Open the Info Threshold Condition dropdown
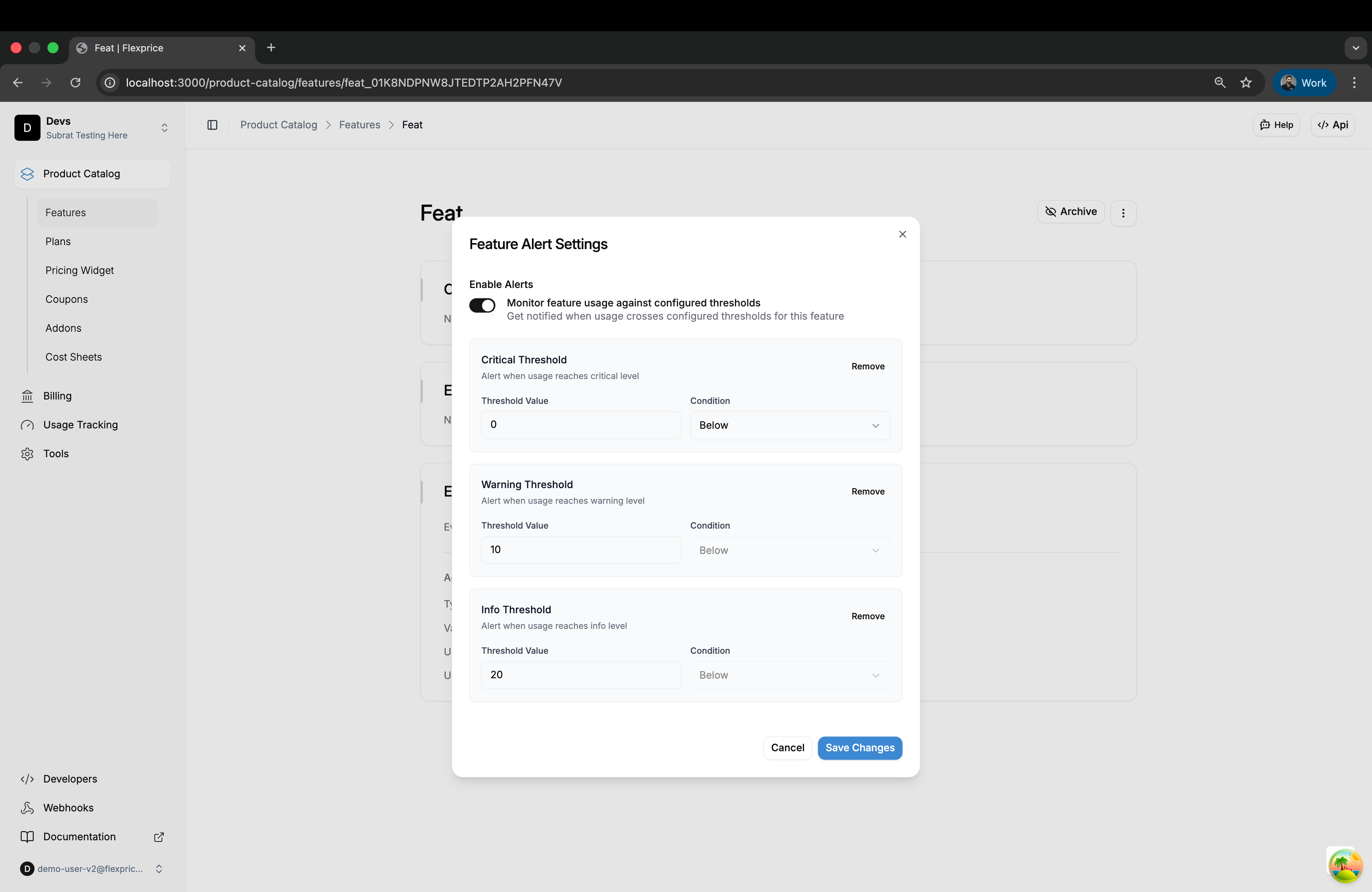The height and width of the screenshot is (892, 1372). pyautogui.click(x=790, y=675)
